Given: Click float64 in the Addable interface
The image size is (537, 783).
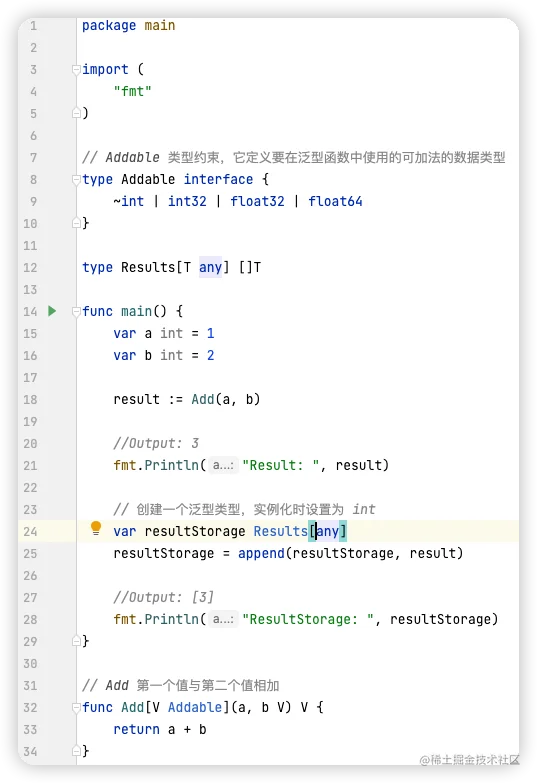Looking at the screenshot, I should pyautogui.click(x=335, y=201).
